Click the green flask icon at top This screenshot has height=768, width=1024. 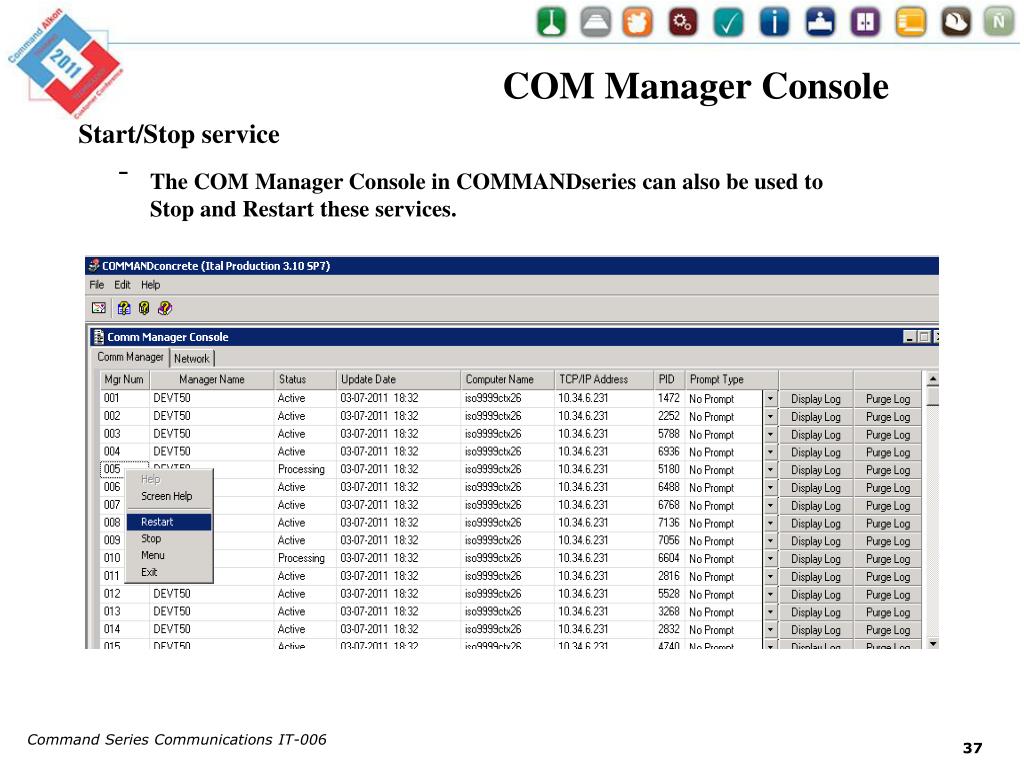(x=551, y=22)
